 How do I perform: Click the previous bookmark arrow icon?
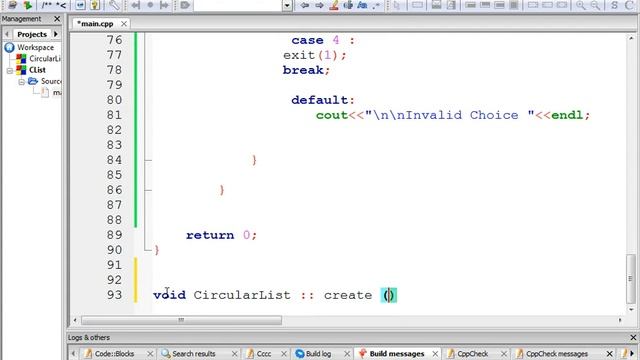pyautogui.click(x=135, y=5)
